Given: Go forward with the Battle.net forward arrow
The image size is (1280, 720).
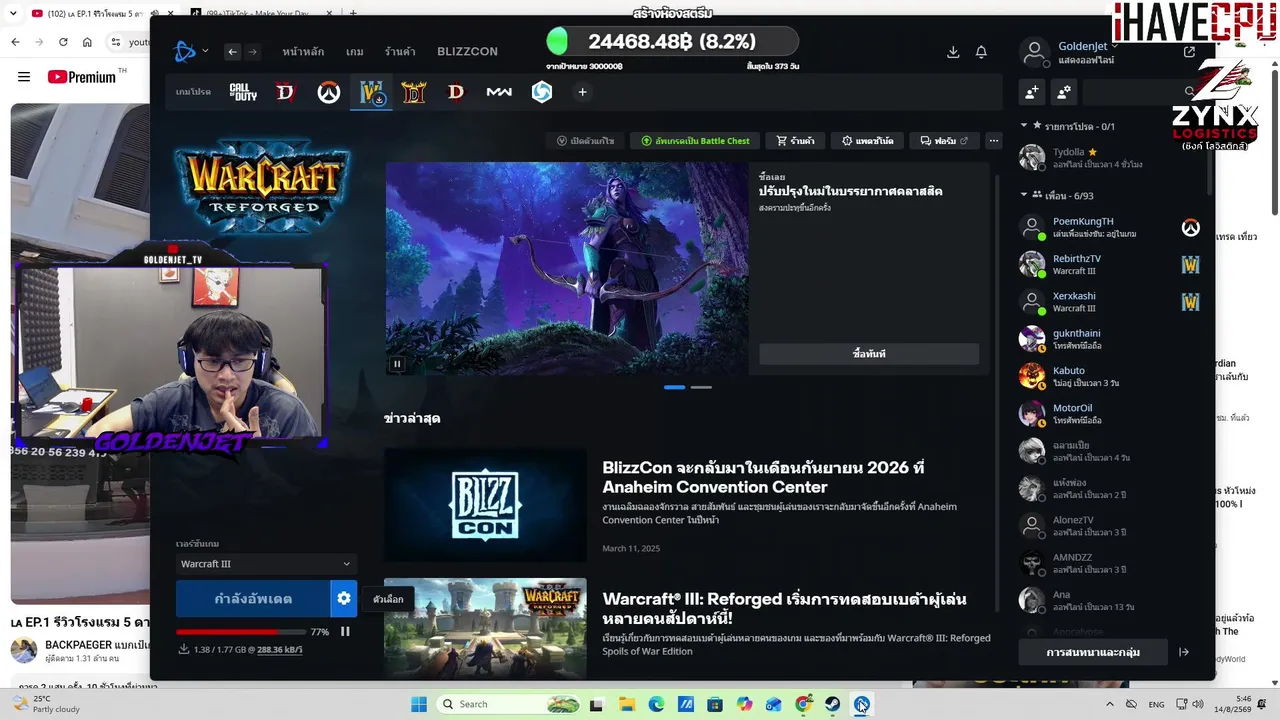Looking at the screenshot, I should 253,52.
